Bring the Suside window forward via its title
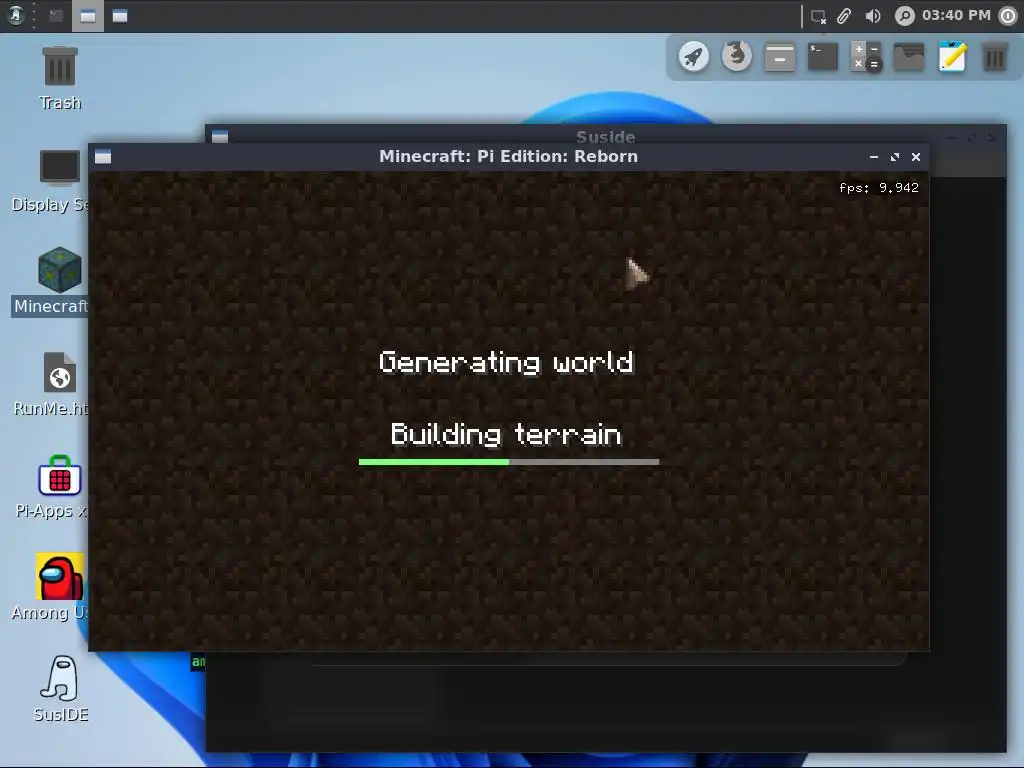The height and width of the screenshot is (768, 1024). pyautogui.click(x=605, y=136)
